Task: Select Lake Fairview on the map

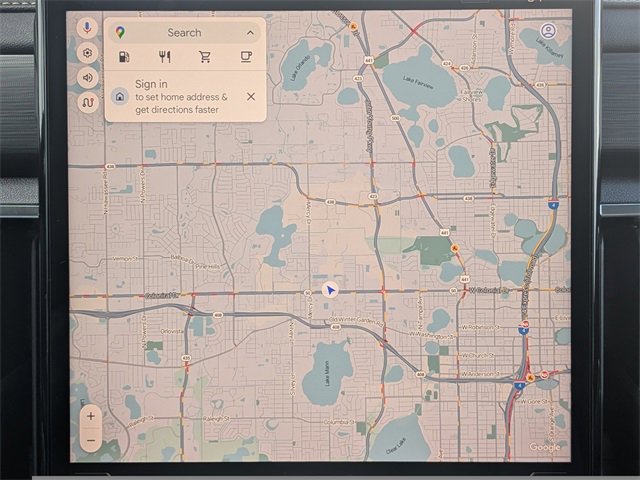Action: [419, 82]
